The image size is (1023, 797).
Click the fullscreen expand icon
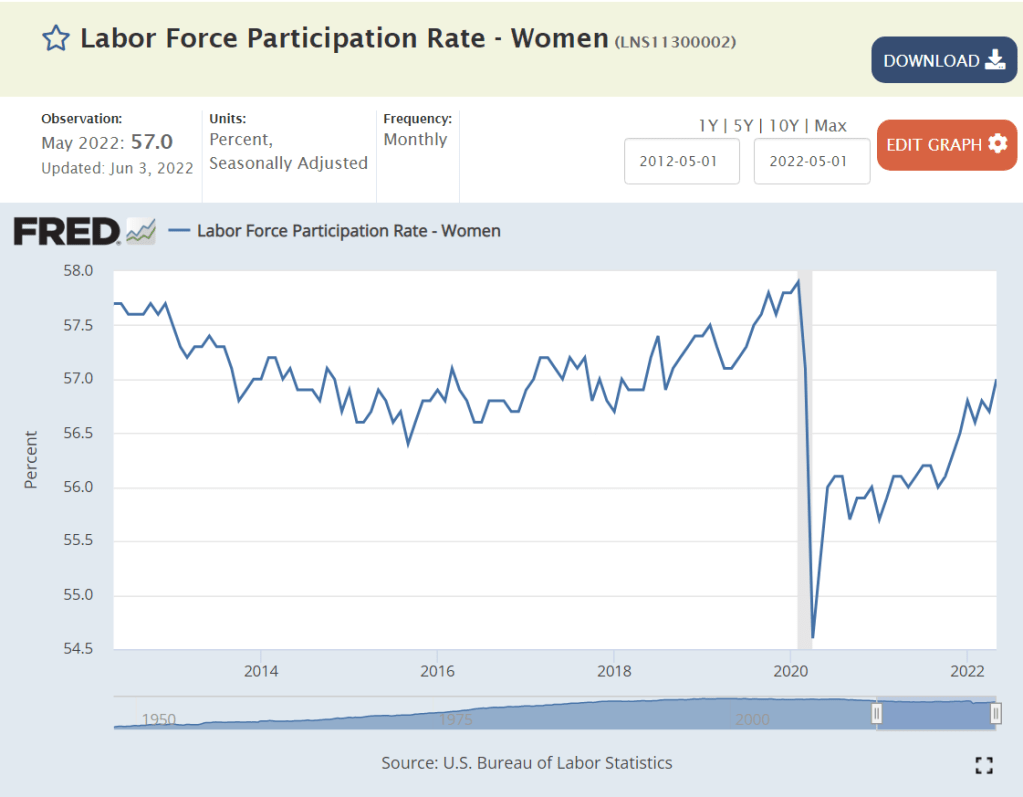[x=984, y=765]
